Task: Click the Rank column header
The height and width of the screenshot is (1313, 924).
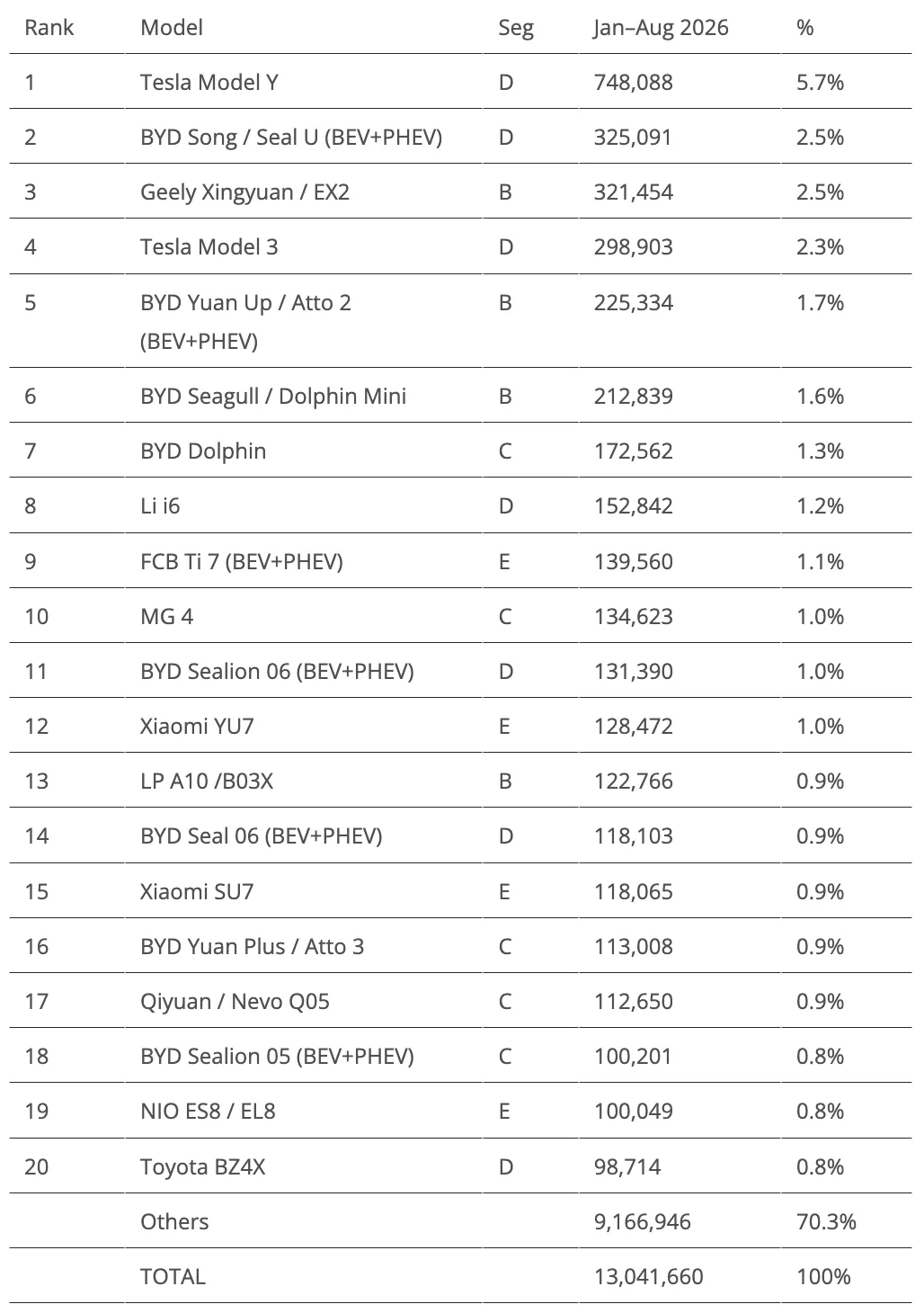Action: [49, 28]
